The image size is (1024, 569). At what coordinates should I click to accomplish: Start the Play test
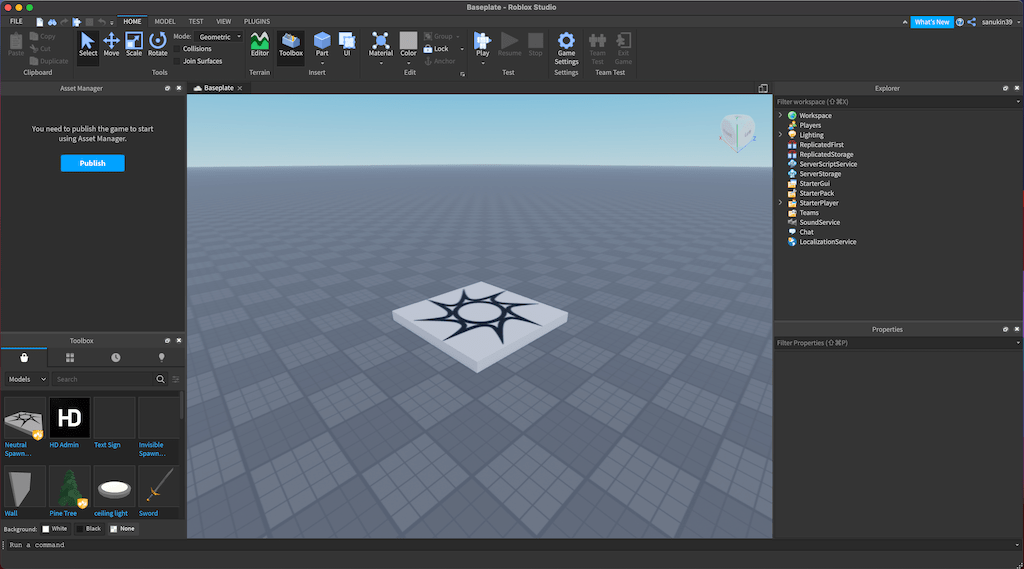tap(483, 44)
